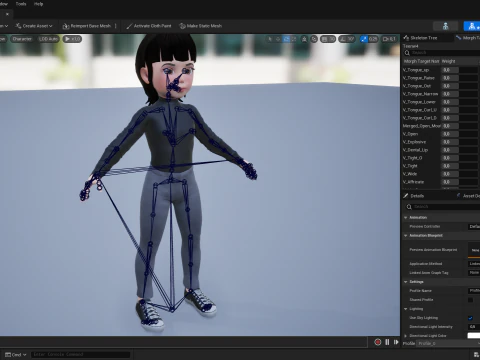Click the Details panel search field

coord(443,207)
